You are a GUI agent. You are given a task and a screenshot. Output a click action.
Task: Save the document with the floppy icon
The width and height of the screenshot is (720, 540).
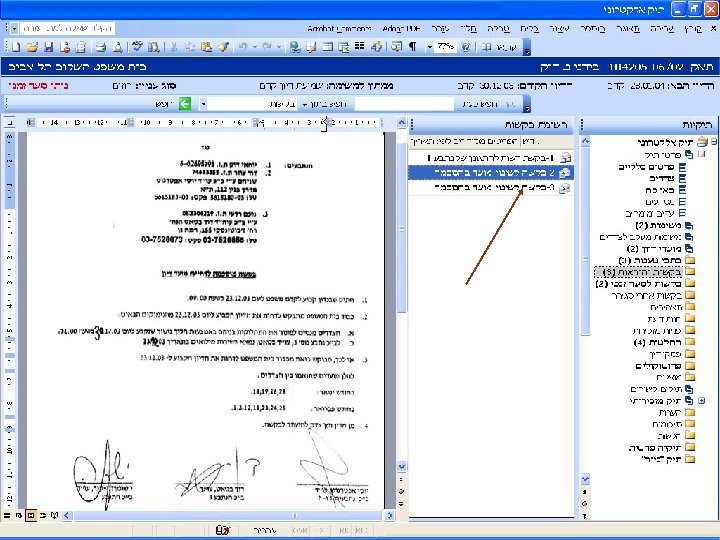[x=49, y=47]
